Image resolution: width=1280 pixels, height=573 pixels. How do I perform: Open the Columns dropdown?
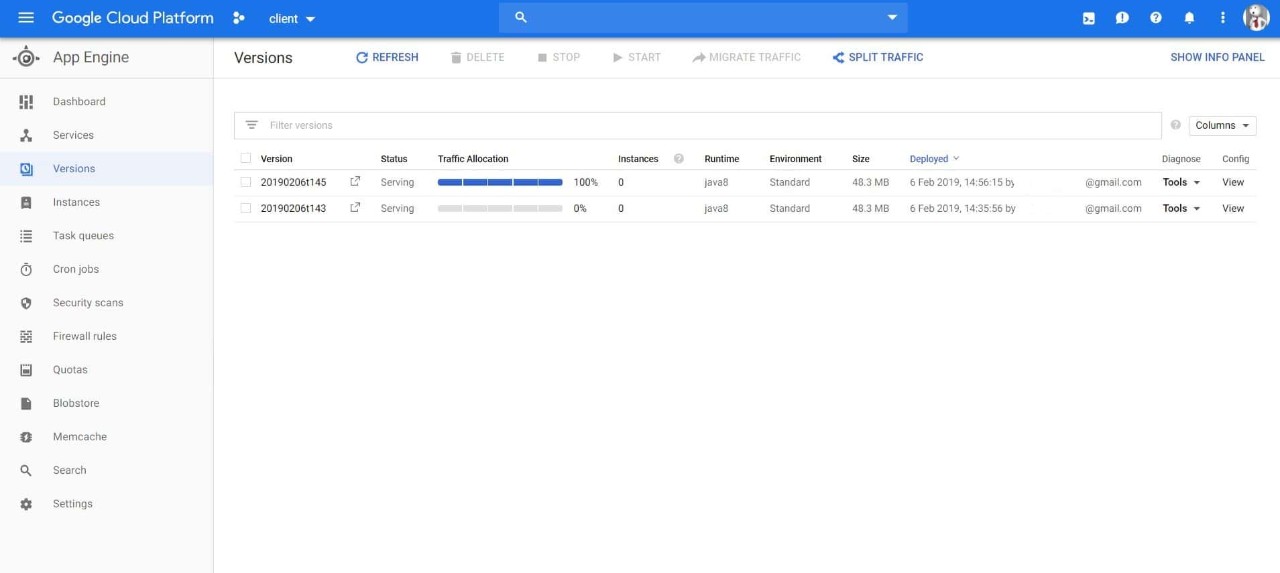pyautogui.click(x=1222, y=125)
